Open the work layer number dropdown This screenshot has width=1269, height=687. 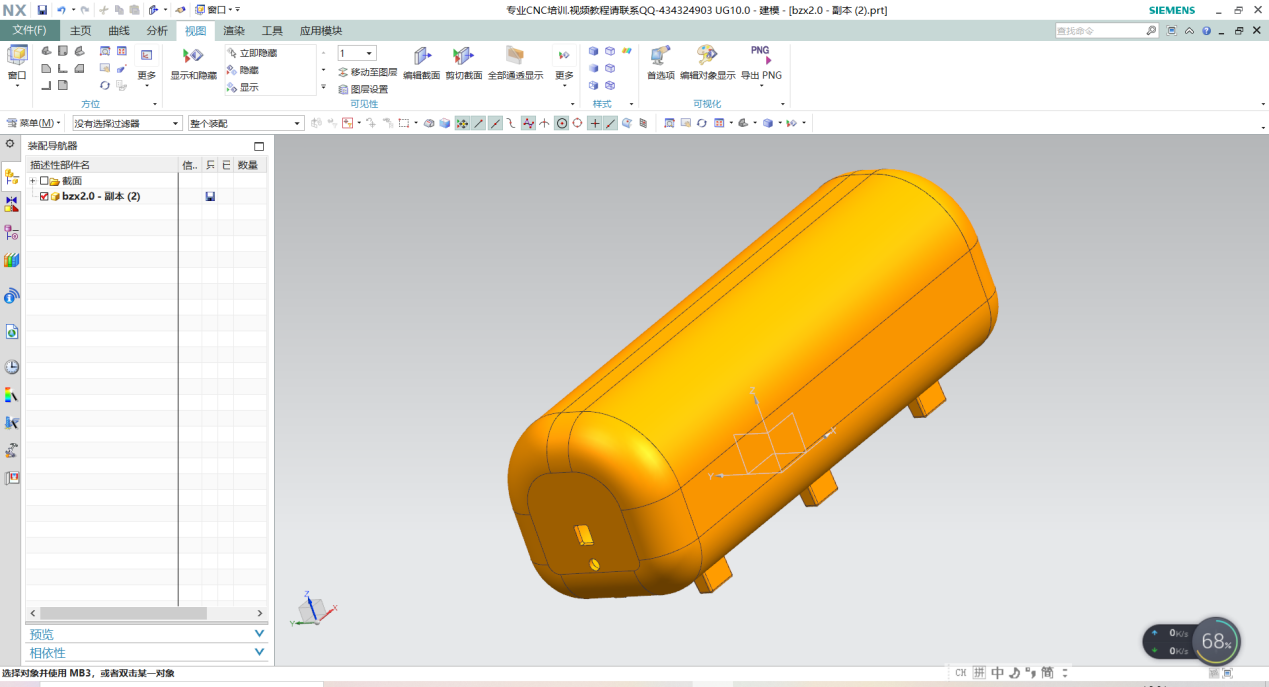coord(357,53)
